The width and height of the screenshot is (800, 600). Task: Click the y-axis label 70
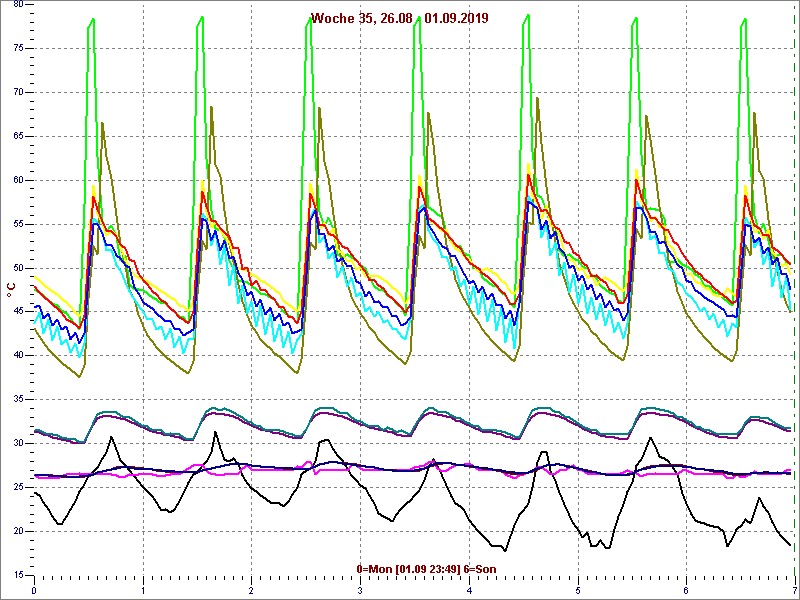17,92
